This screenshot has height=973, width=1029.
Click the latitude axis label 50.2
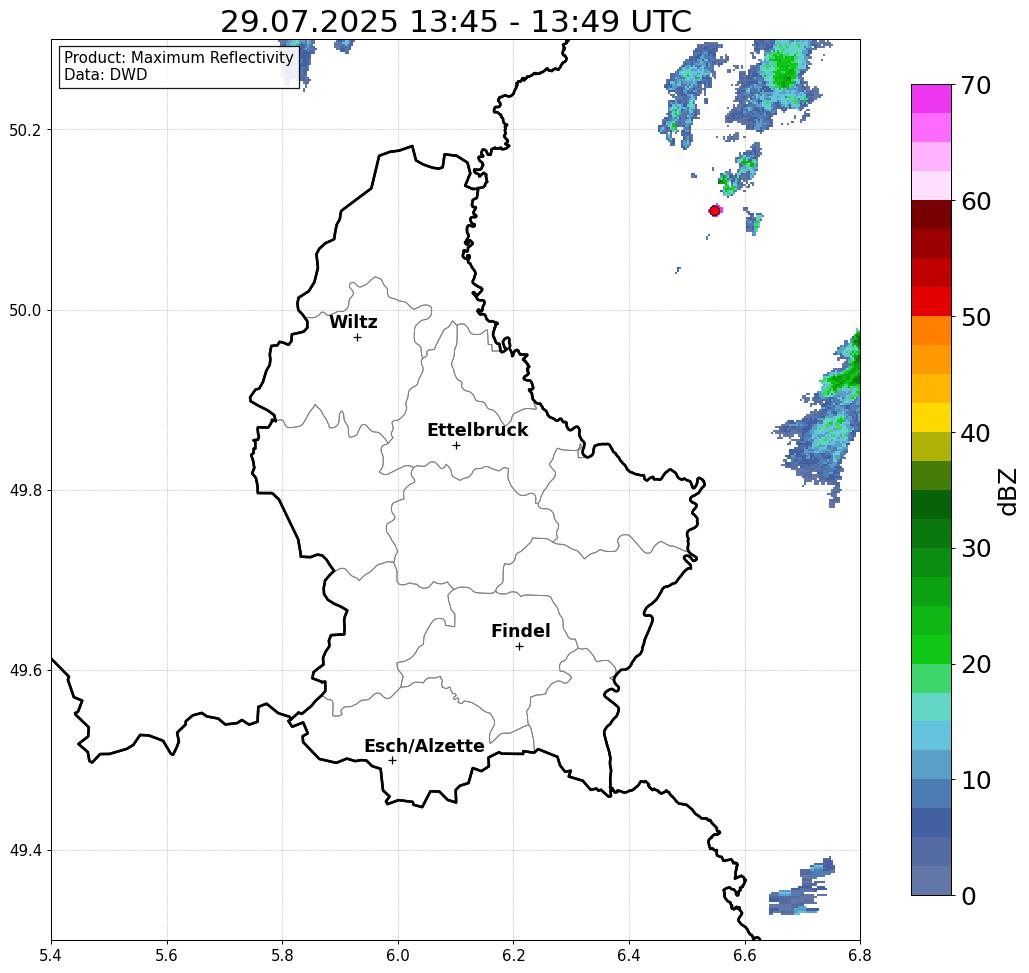tap(24, 130)
